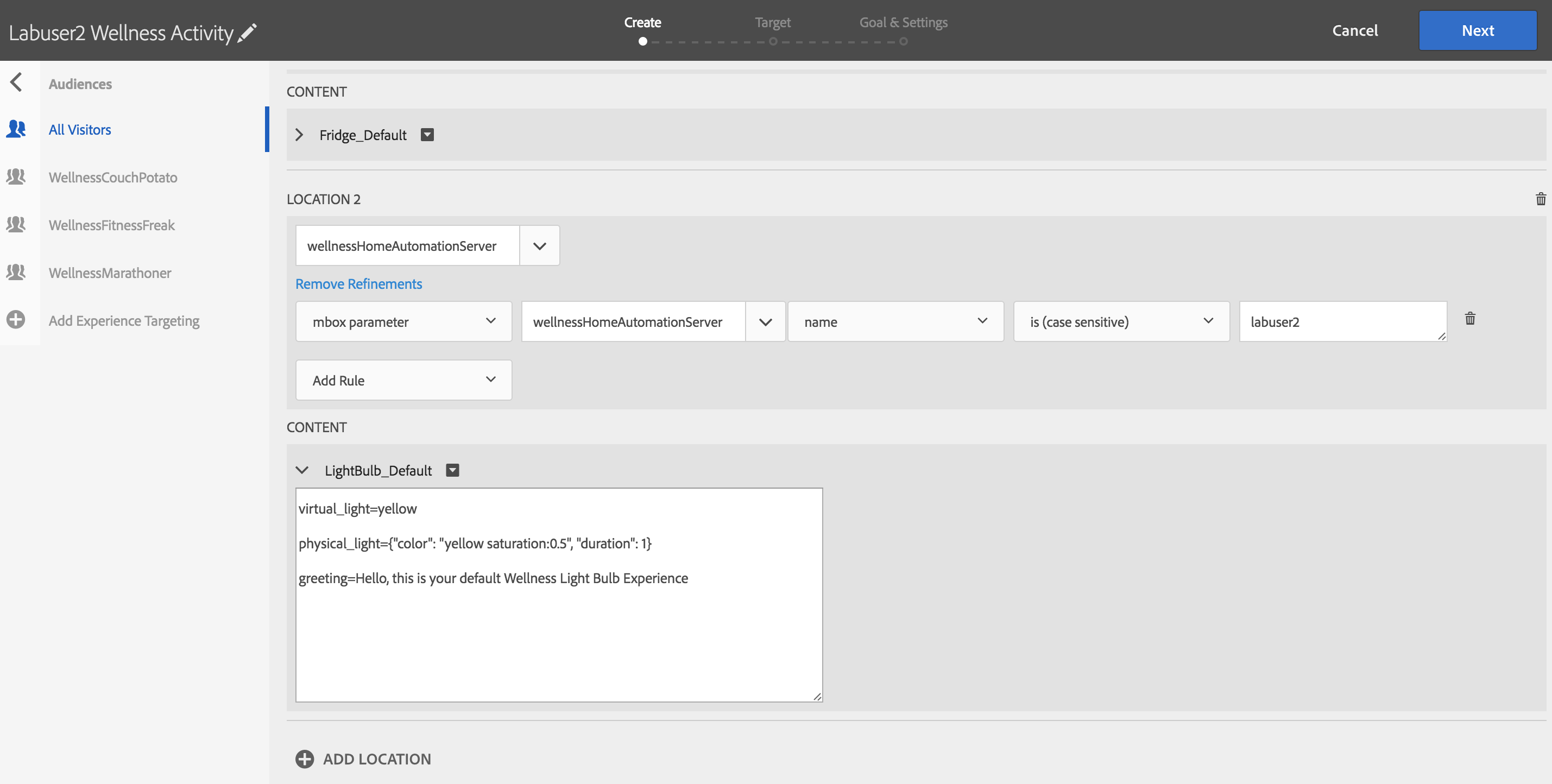Open the options arrow beside Fridge_Default
Image resolution: width=1552 pixels, height=784 pixels.
427,135
